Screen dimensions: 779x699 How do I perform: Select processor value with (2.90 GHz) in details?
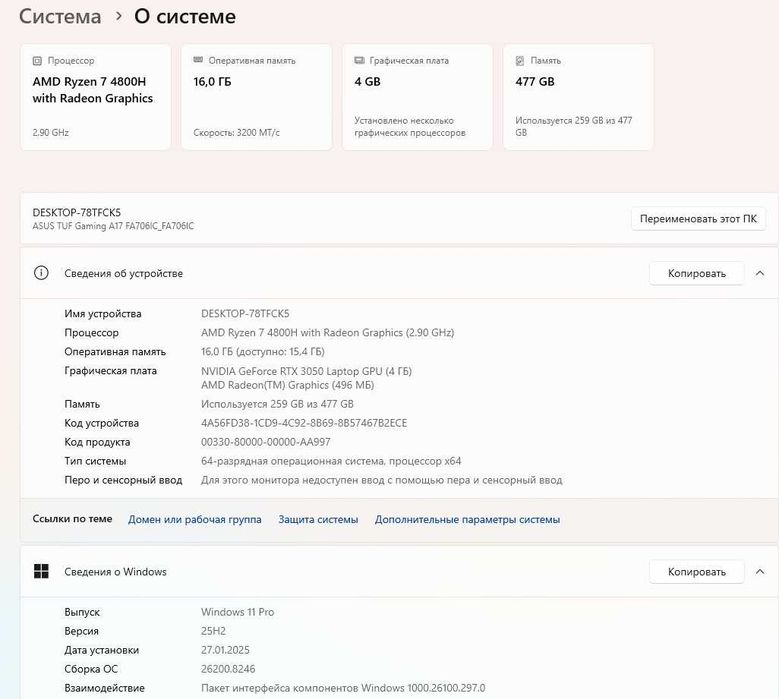(x=327, y=332)
